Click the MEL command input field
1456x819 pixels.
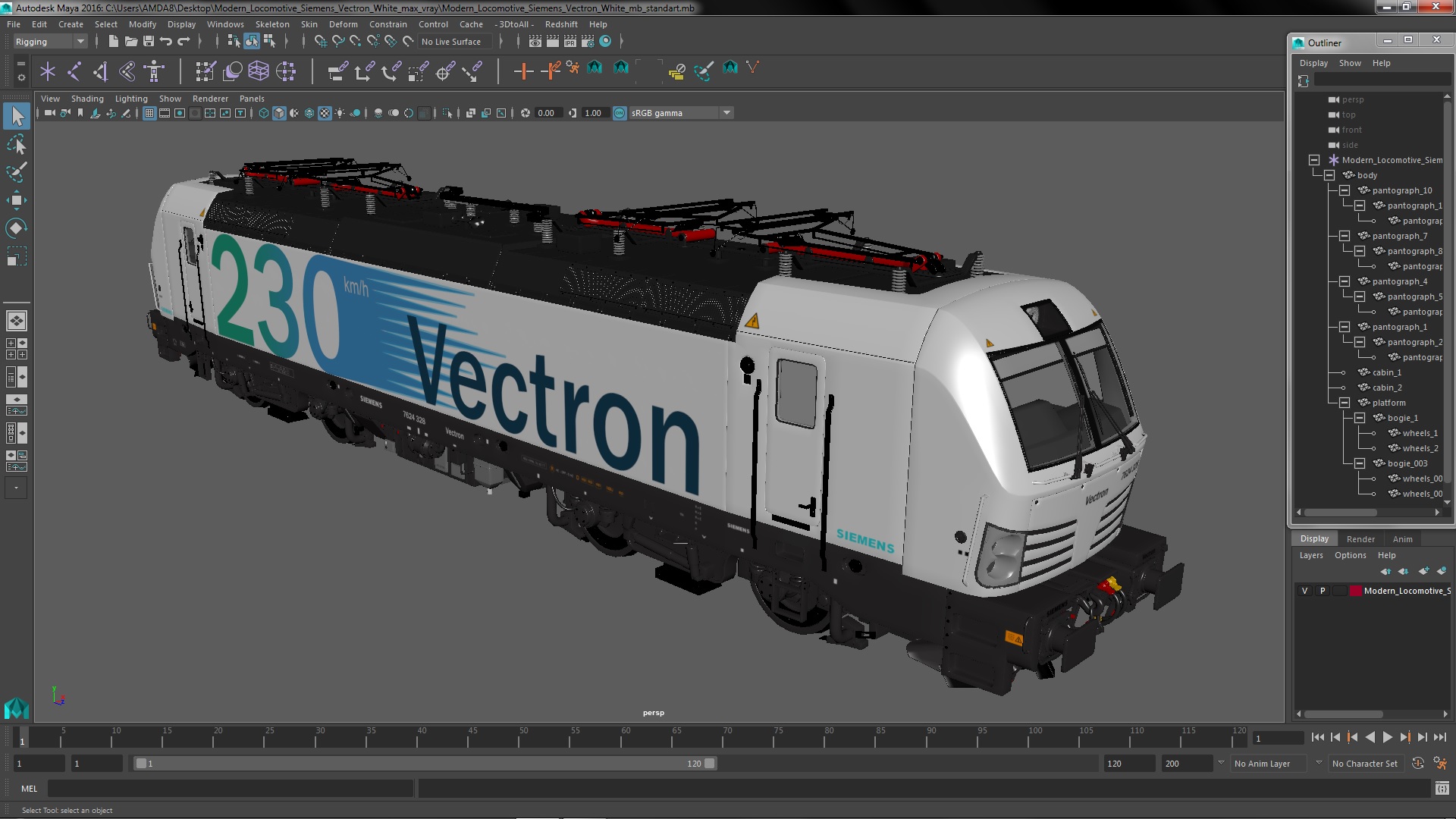231,789
